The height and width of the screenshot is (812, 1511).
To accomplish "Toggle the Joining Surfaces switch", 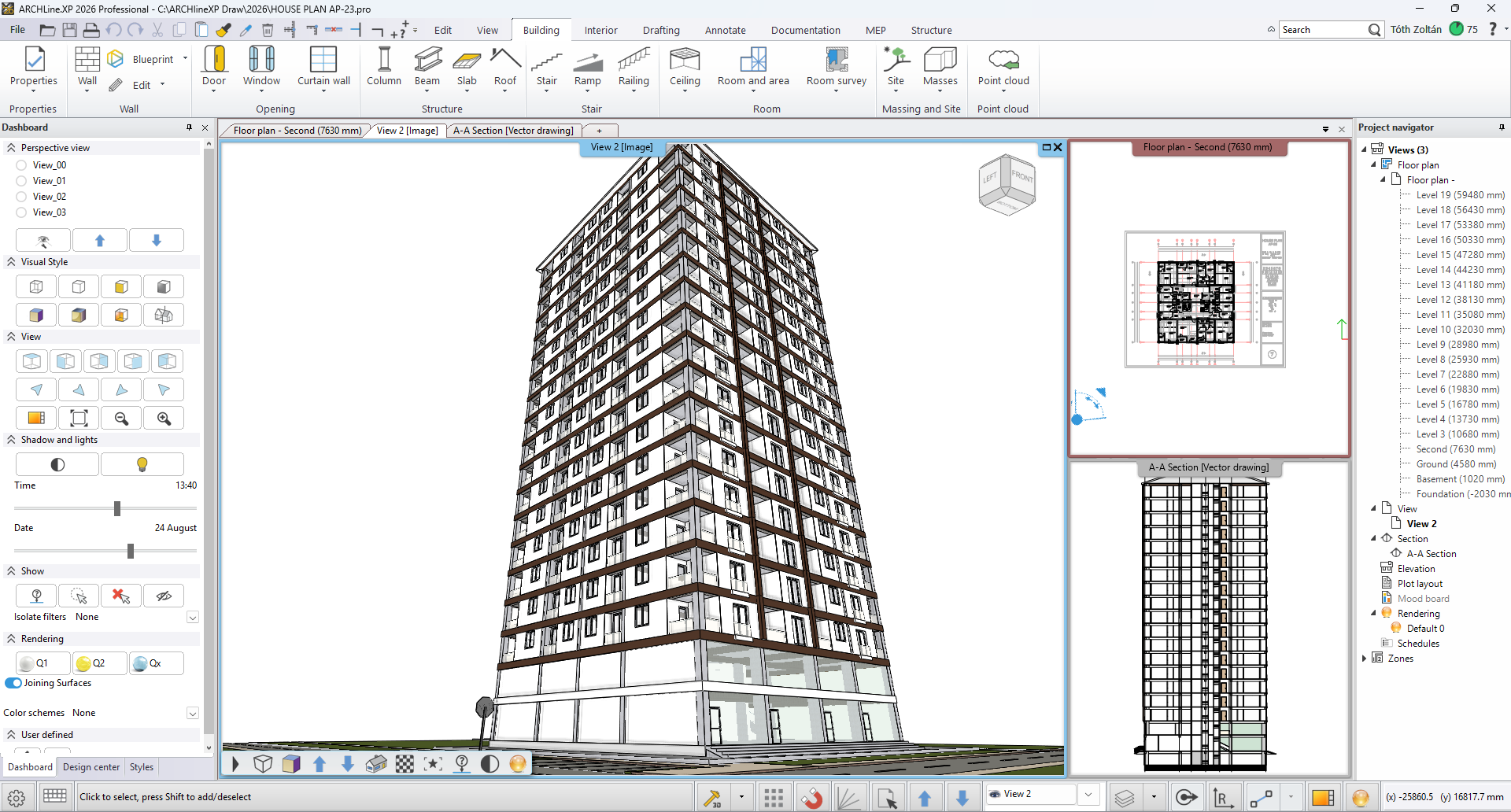I will coord(13,683).
